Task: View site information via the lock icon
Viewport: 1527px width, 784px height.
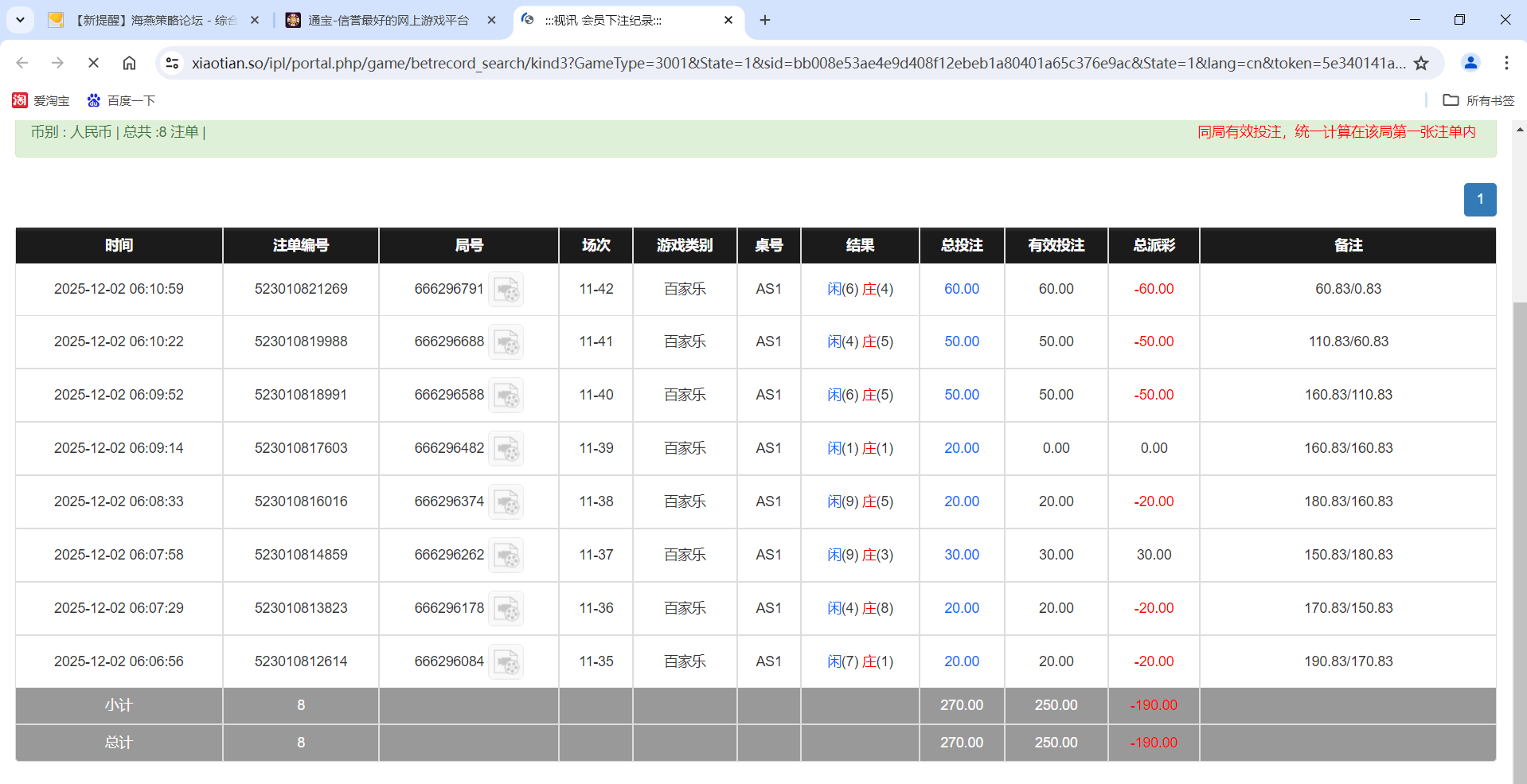Action: tap(172, 63)
